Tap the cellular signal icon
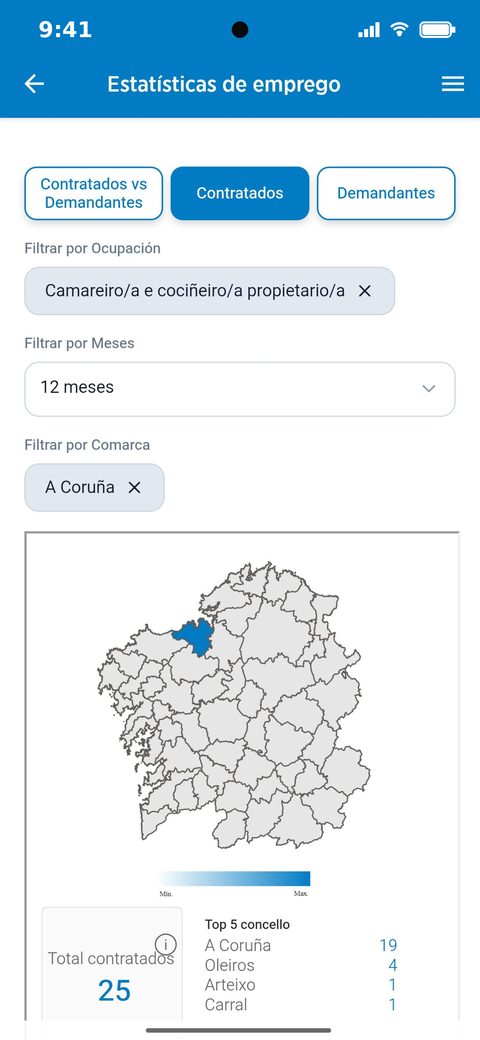This screenshot has width=480, height=1040. 369,30
